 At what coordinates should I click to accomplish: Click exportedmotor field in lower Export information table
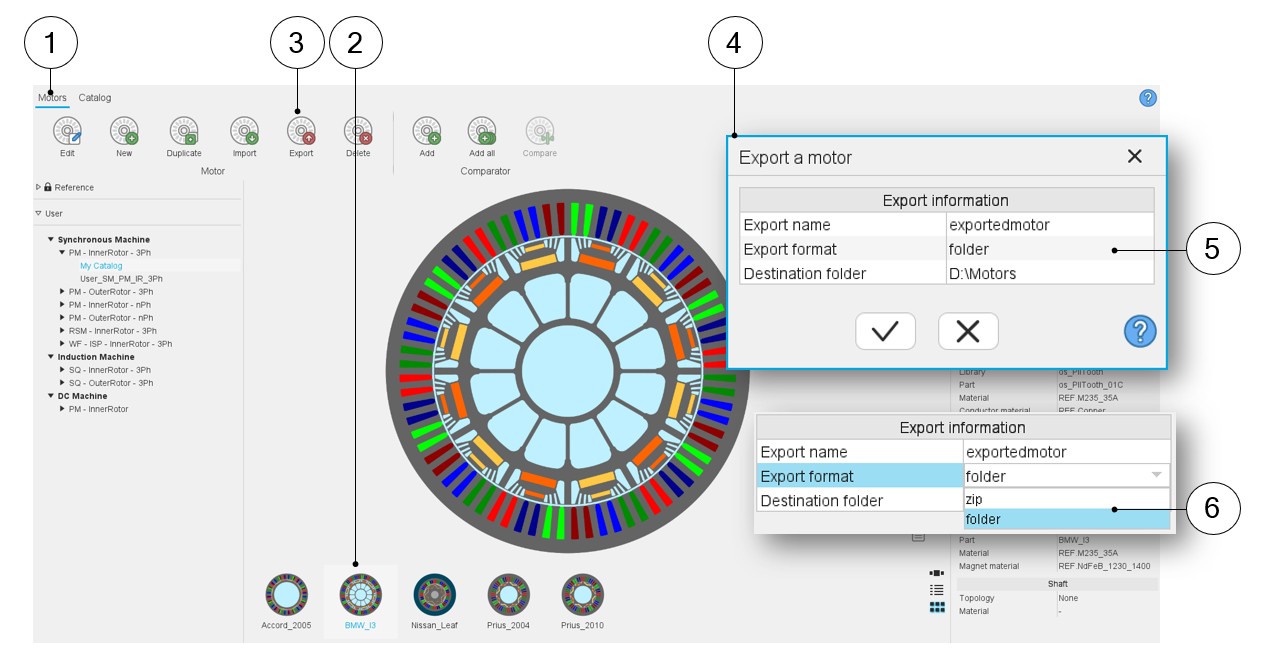[1067, 452]
